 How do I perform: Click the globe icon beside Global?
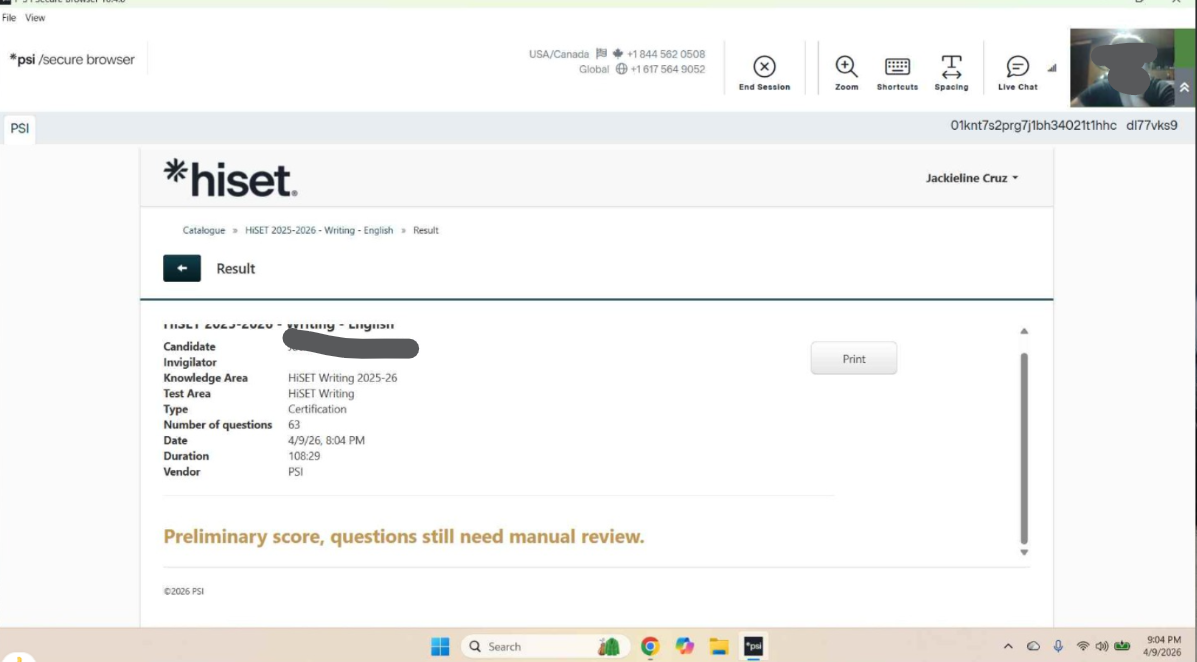tap(621, 69)
